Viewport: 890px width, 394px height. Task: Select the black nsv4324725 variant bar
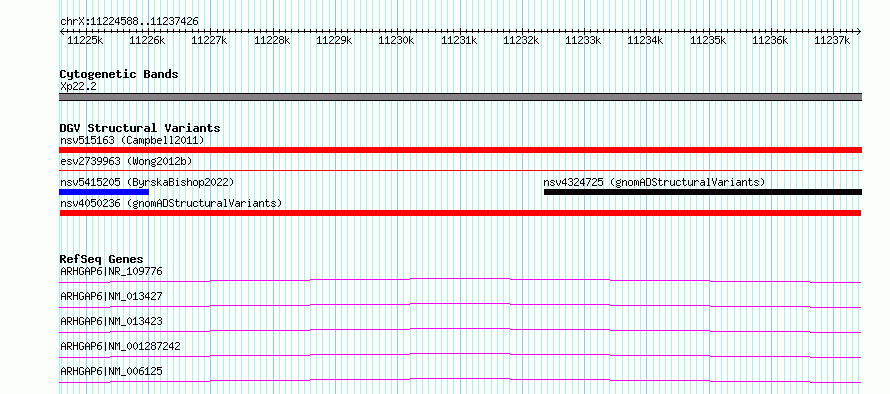703,192
